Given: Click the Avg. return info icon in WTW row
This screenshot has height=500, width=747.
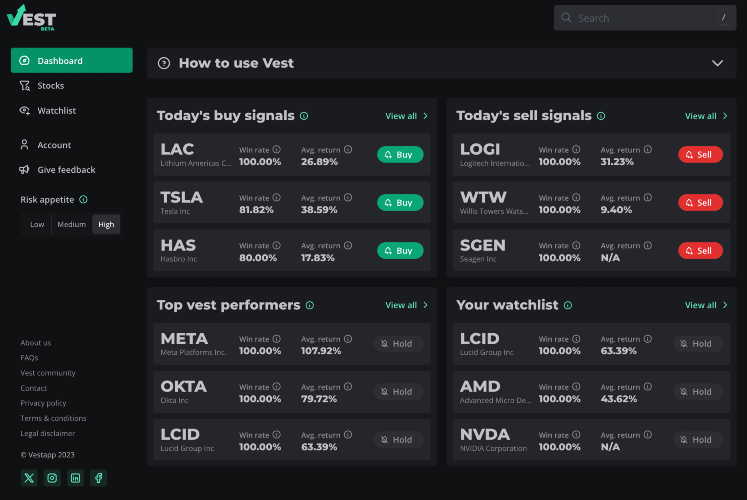Looking at the screenshot, I should point(648,198).
